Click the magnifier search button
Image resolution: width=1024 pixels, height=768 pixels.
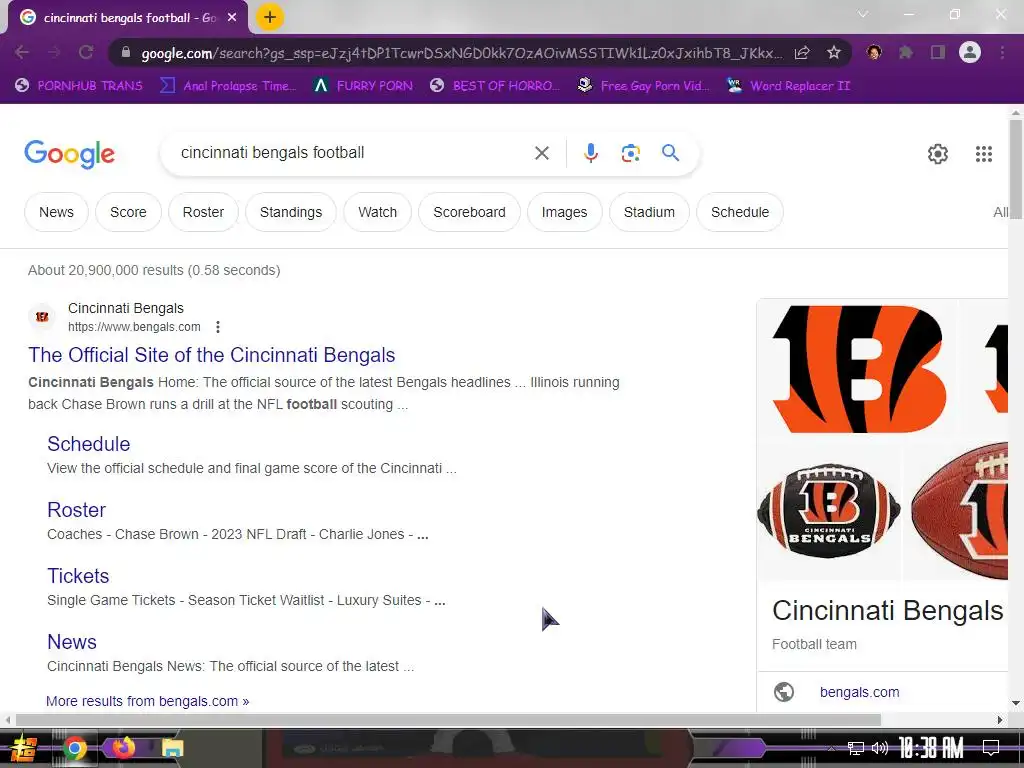coord(671,153)
